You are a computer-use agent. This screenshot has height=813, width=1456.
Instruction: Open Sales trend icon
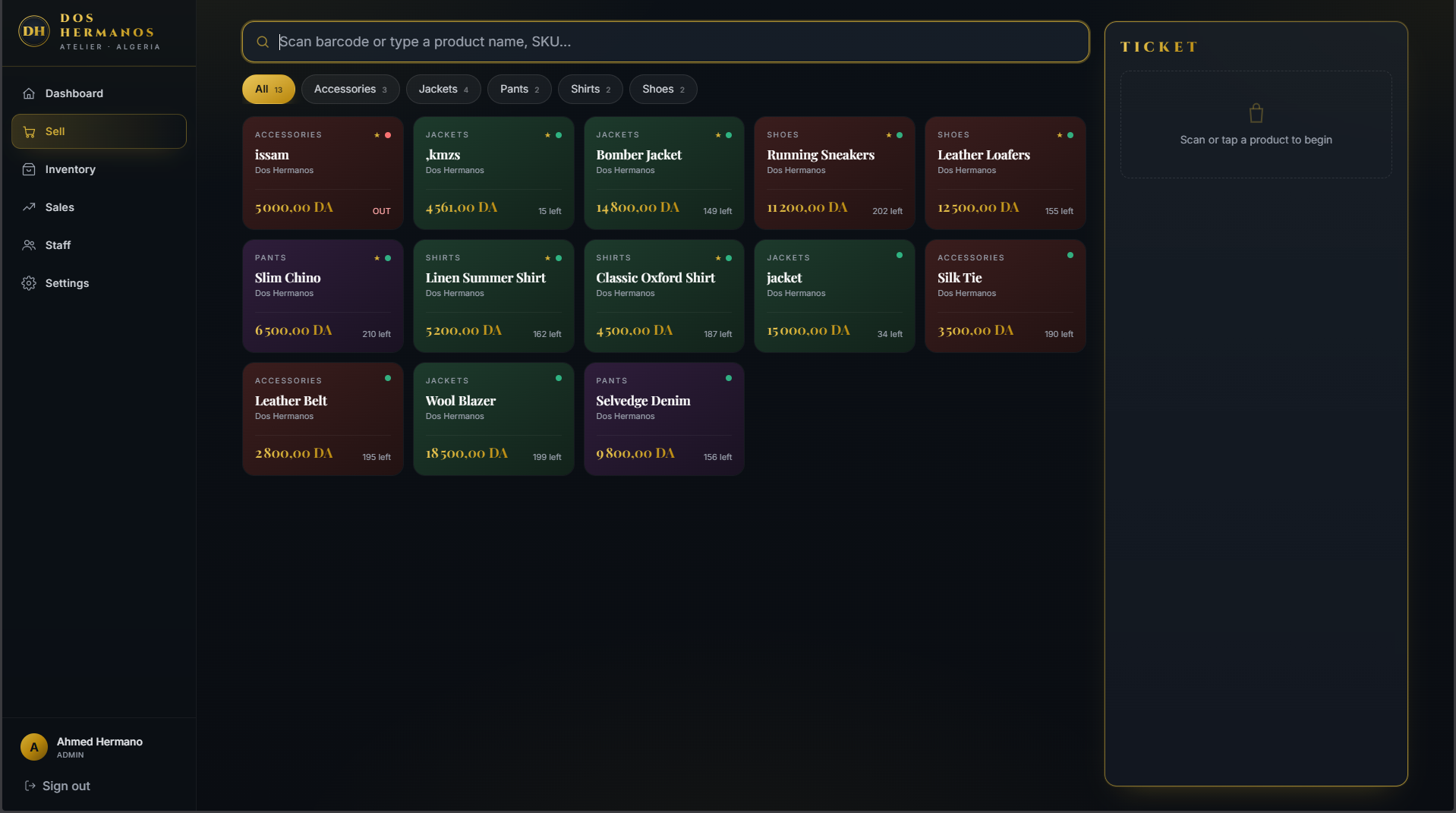tap(29, 207)
